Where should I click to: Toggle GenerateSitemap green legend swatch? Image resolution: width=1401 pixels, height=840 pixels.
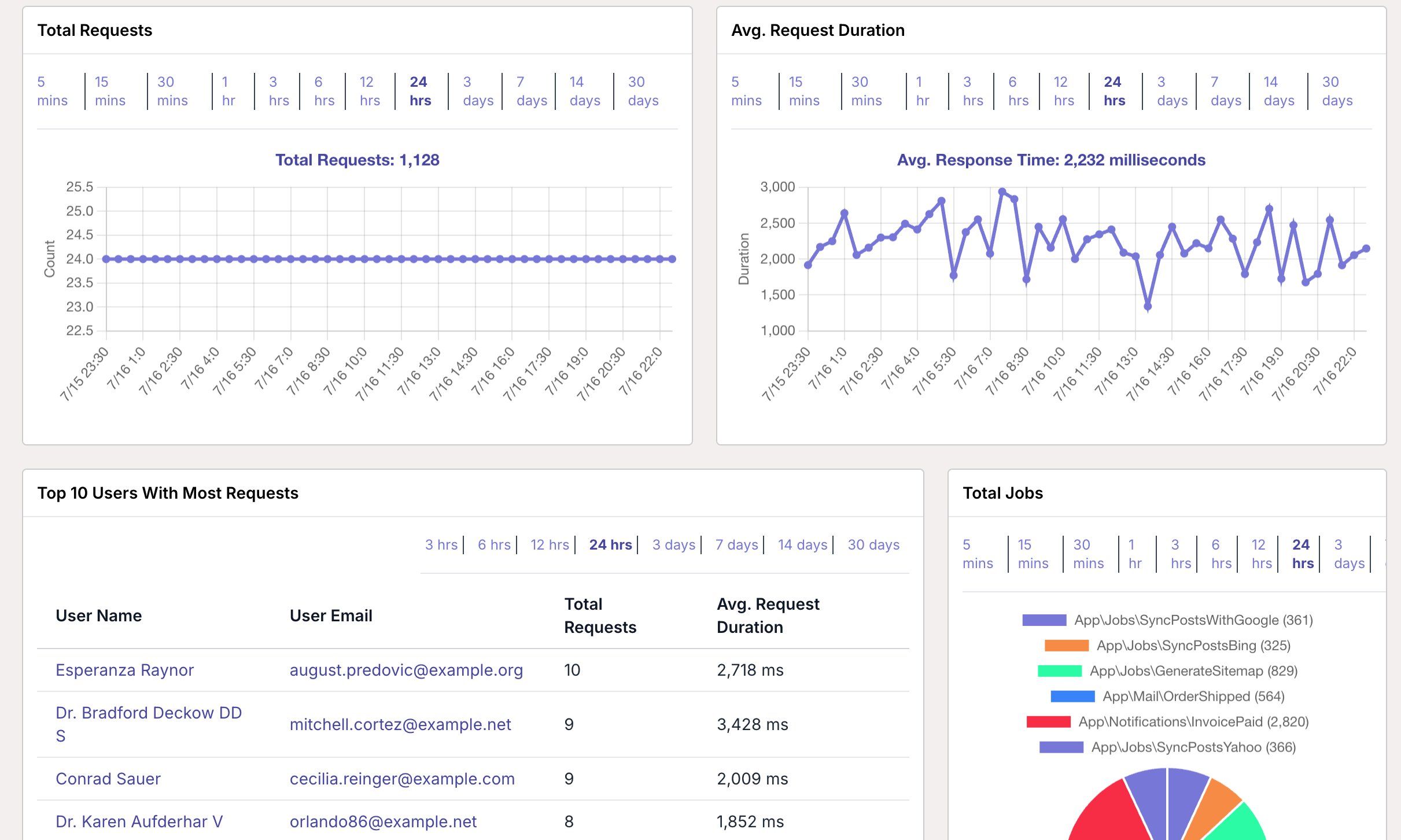[x=1060, y=671]
